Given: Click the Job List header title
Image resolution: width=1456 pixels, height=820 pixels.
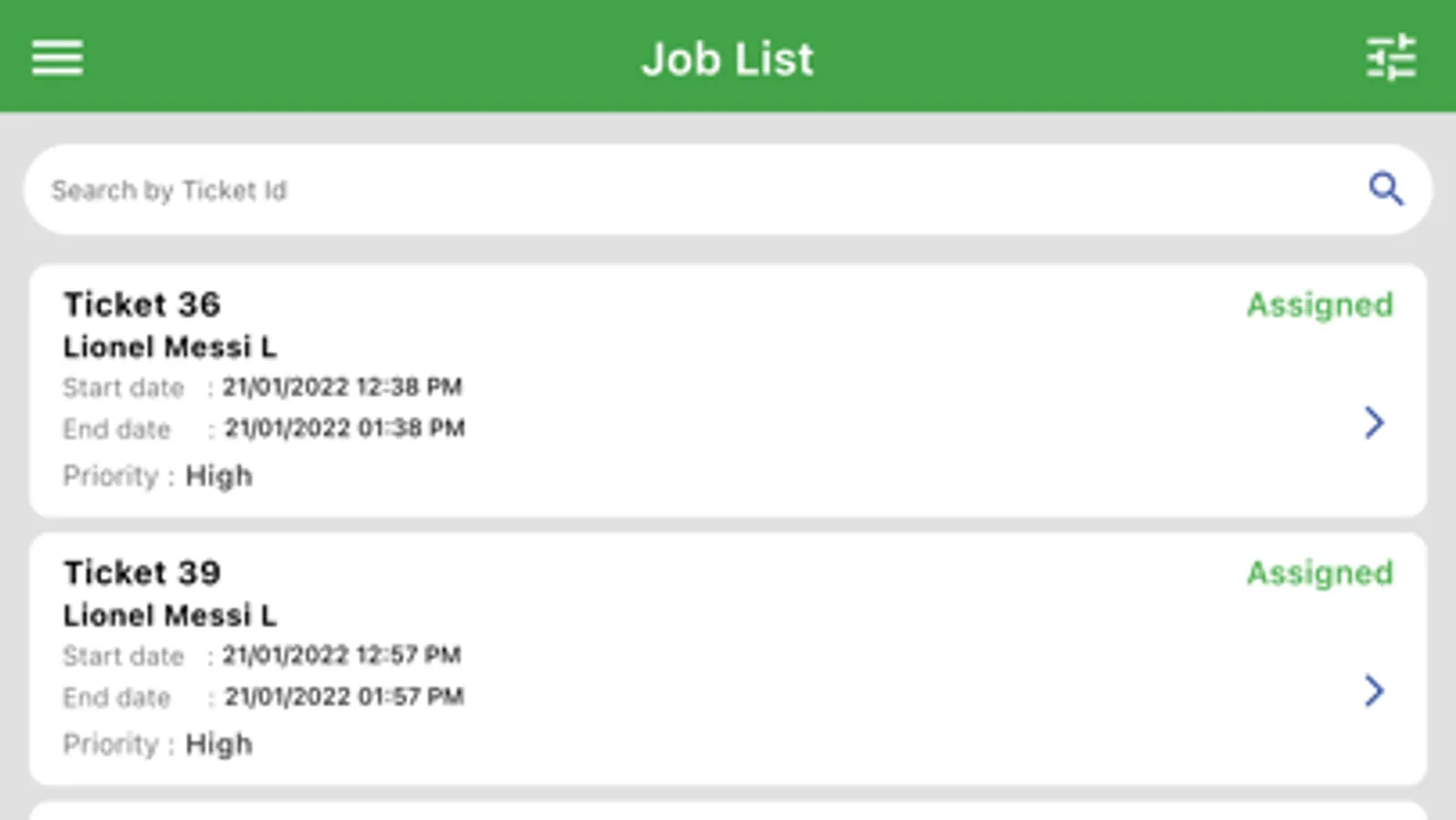Looking at the screenshot, I should (x=727, y=58).
